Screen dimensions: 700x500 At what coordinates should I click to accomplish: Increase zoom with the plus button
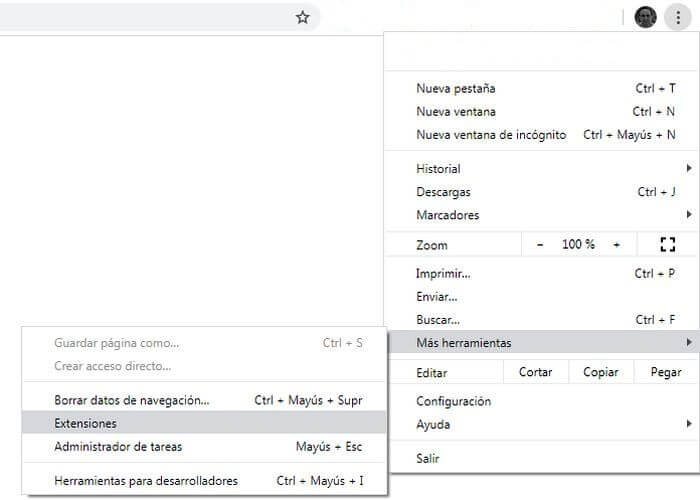tap(617, 245)
